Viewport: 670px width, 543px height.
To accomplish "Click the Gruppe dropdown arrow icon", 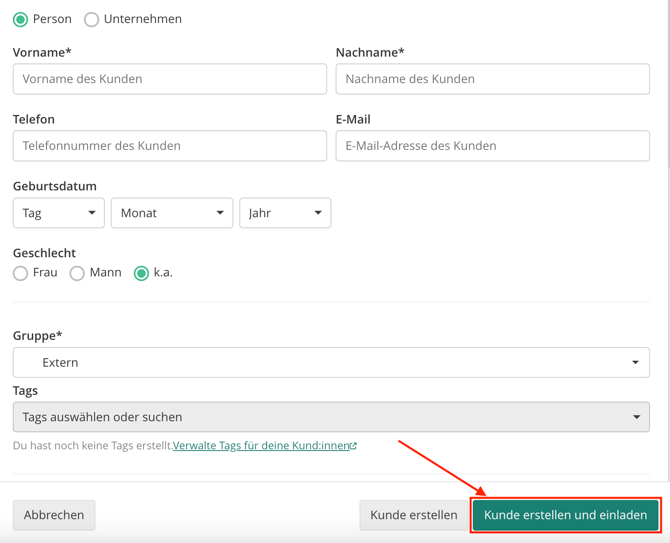I will point(635,363).
